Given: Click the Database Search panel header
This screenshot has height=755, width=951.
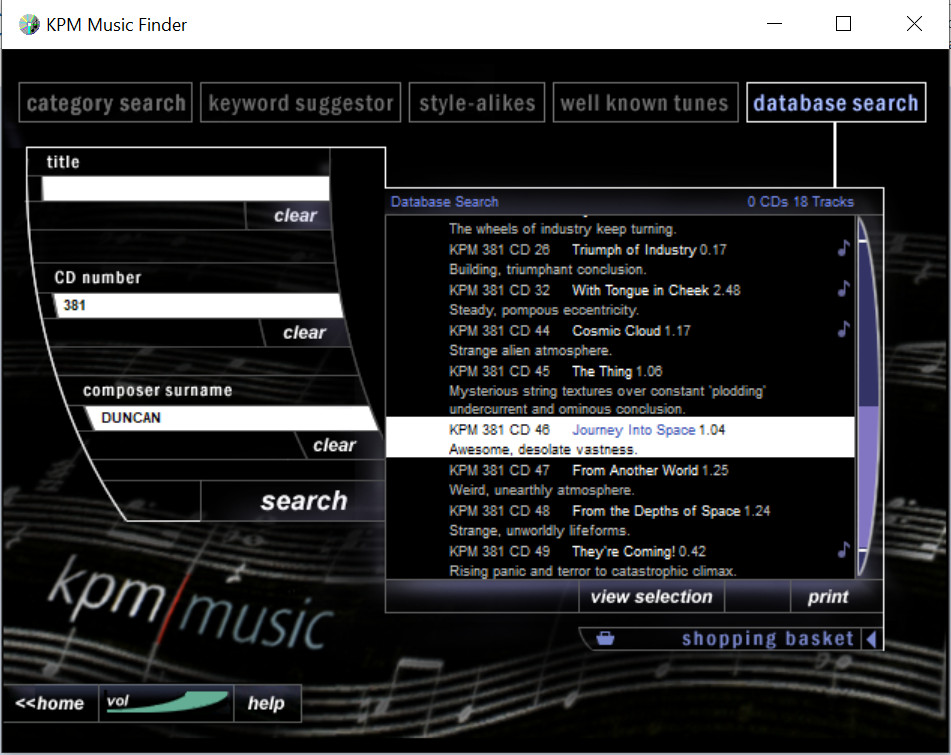Looking at the screenshot, I should coord(444,202).
